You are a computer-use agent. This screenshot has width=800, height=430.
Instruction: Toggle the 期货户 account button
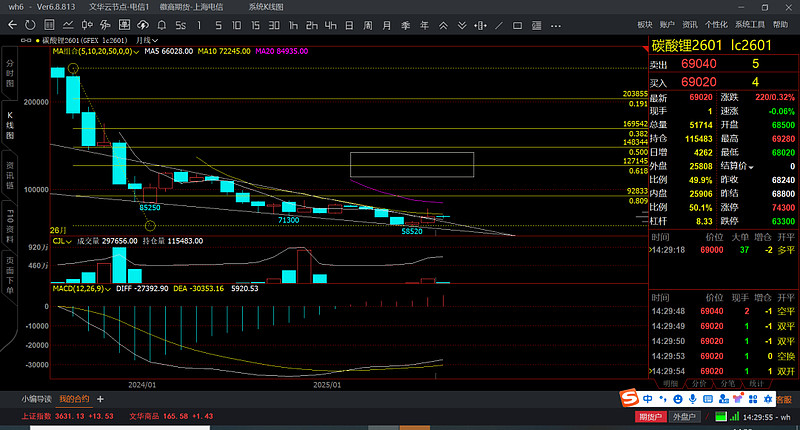pos(652,416)
